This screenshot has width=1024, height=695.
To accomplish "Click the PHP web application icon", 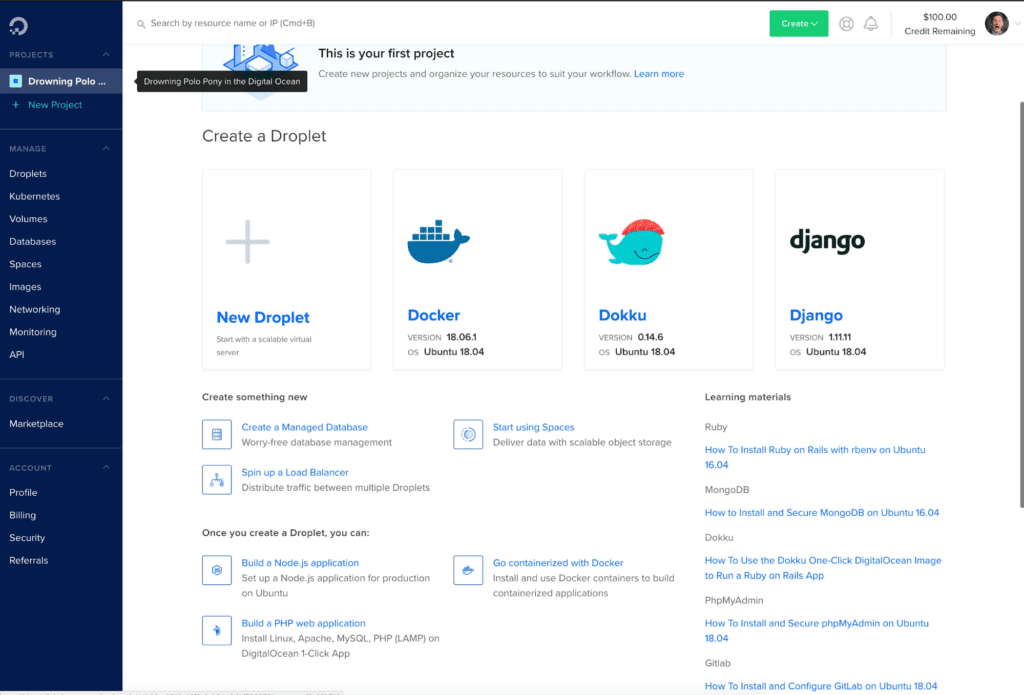I will (217, 630).
